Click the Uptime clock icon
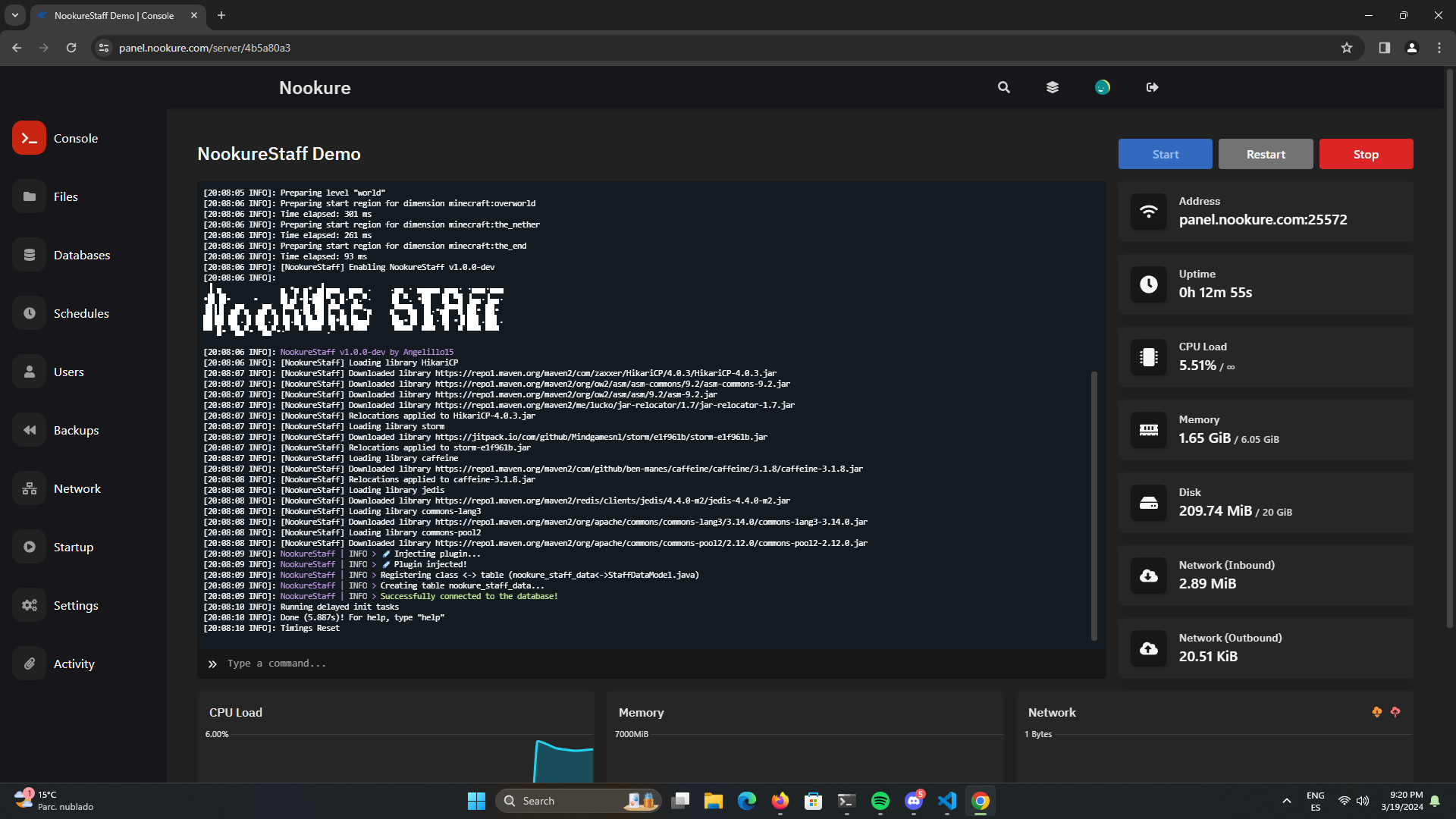The width and height of the screenshot is (1456, 819). click(x=1149, y=284)
